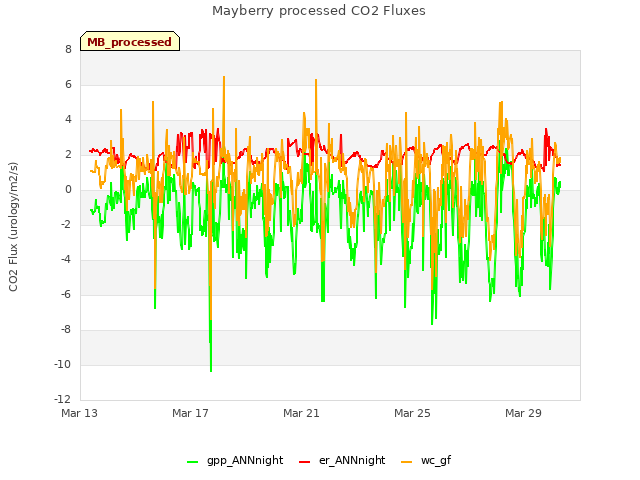Image resolution: width=640 pixels, height=480 pixels.
Task: Click the lowest green gpp dip near Mar 17
Action: [x=211, y=371]
